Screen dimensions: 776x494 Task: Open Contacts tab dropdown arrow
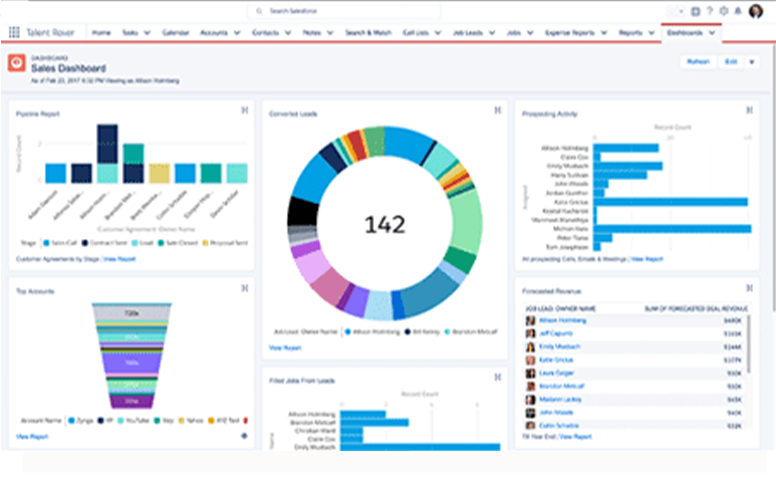[288, 33]
